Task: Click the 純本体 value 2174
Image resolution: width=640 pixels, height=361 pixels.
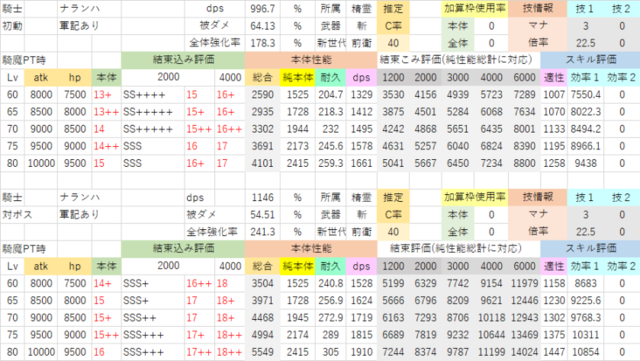Action: coord(298,335)
